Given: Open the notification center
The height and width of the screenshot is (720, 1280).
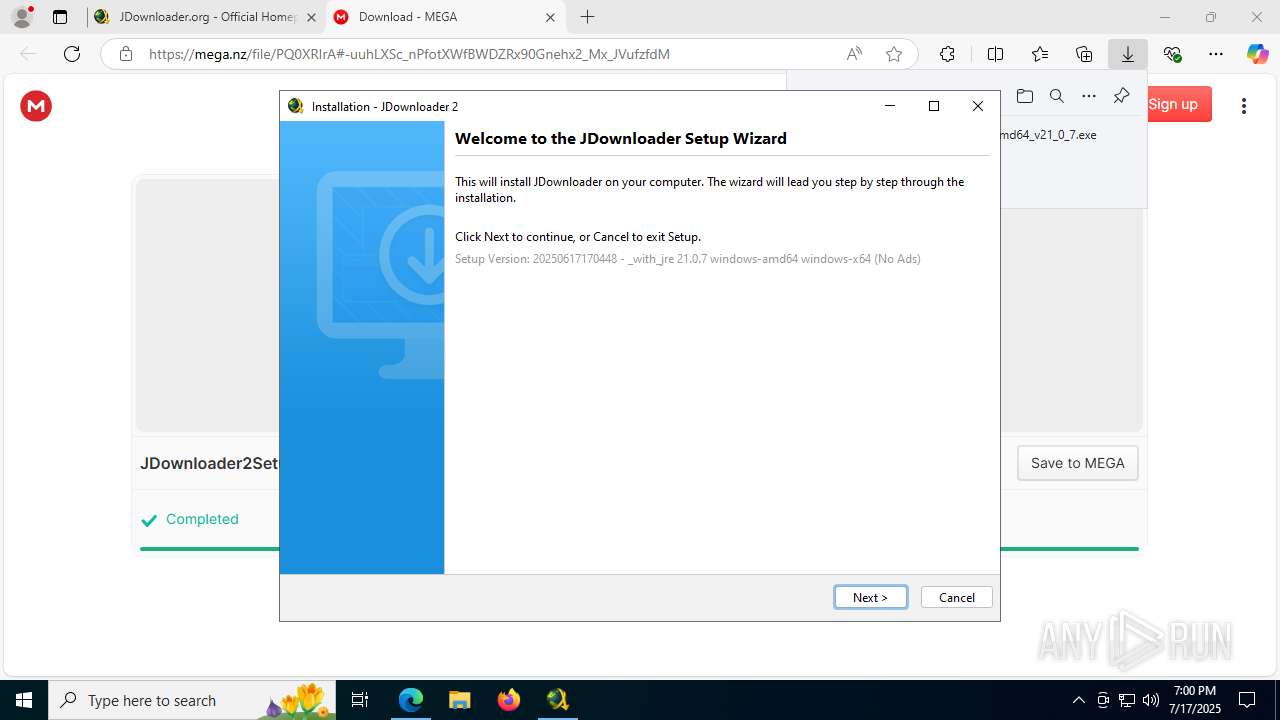Looking at the screenshot, I should (1247, 700).
